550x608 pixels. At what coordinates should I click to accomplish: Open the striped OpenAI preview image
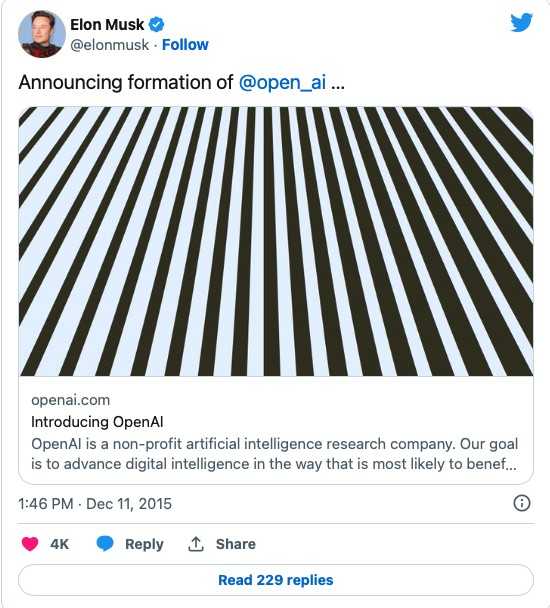coord(276,241)
